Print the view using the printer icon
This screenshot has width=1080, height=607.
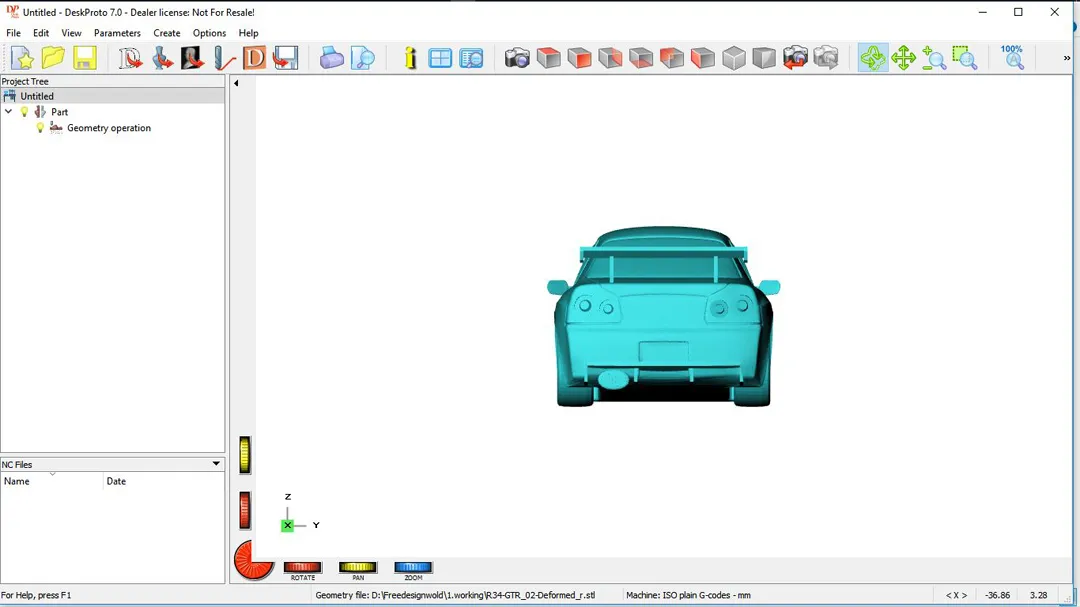point(331,58)
